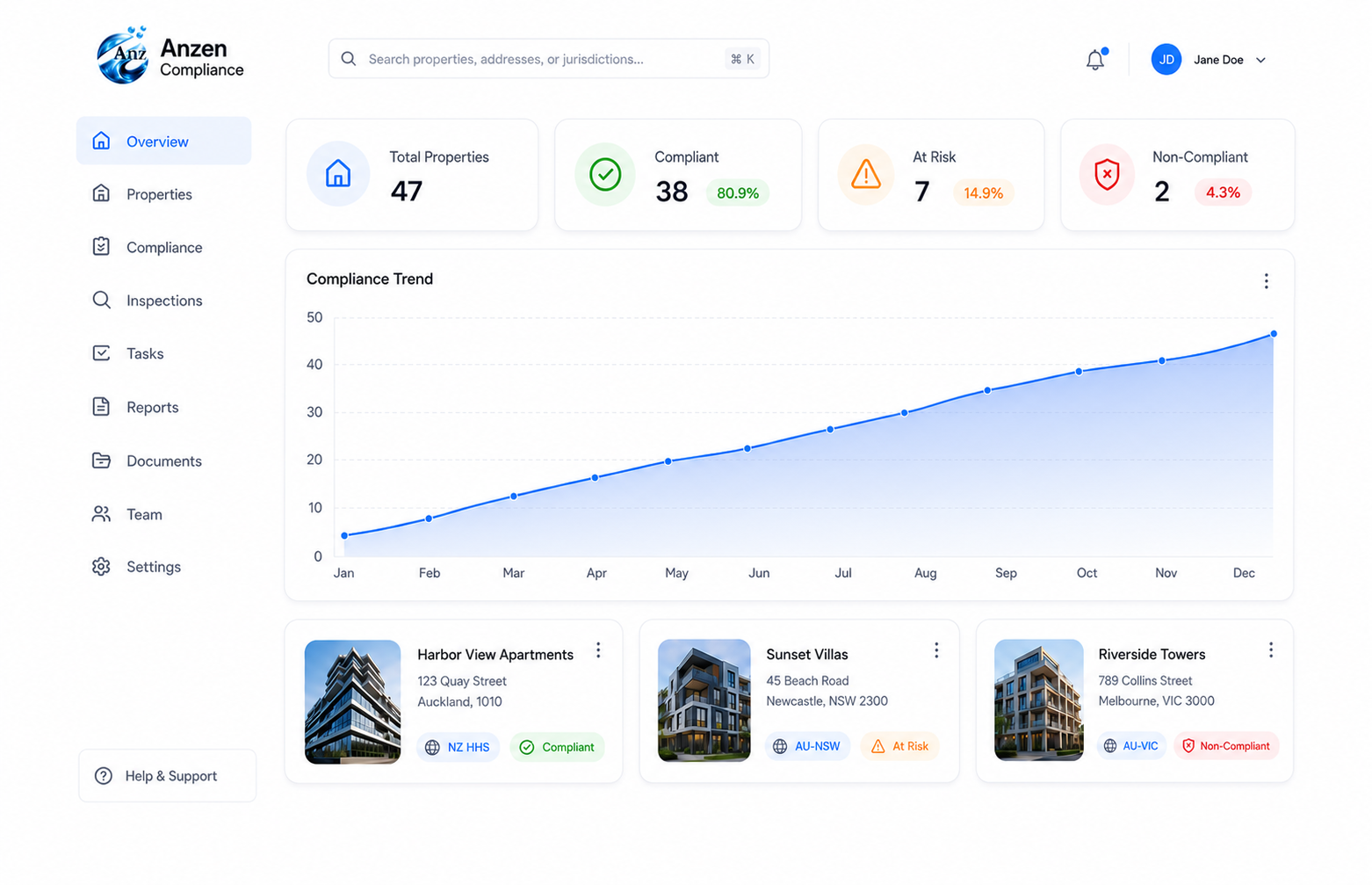This screenshot has width=1372, height=885.
Task: Click the Documents folder icon in sidebar
Action: coord(101,461)
